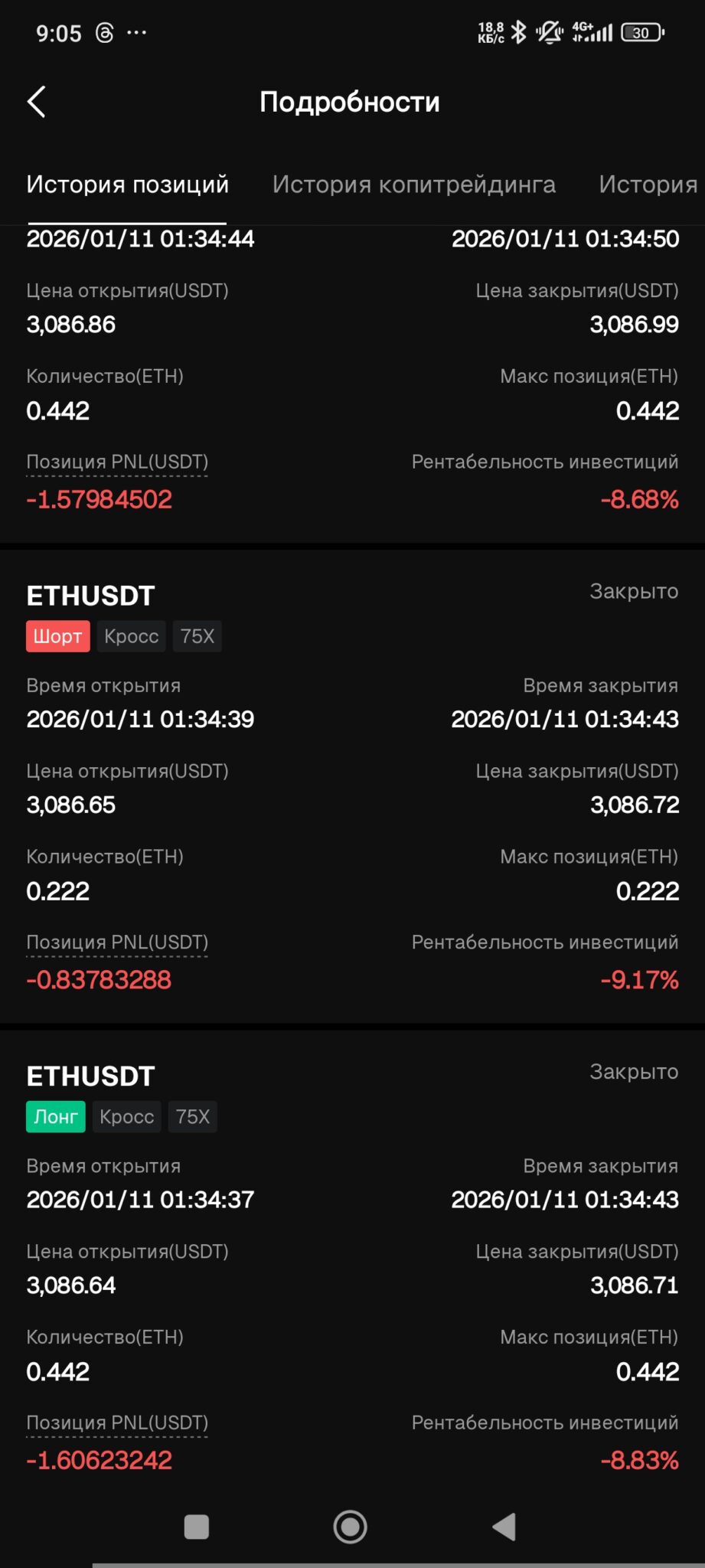
Task: Tap the Threads icon in status bar
Action: coord(105,33)
